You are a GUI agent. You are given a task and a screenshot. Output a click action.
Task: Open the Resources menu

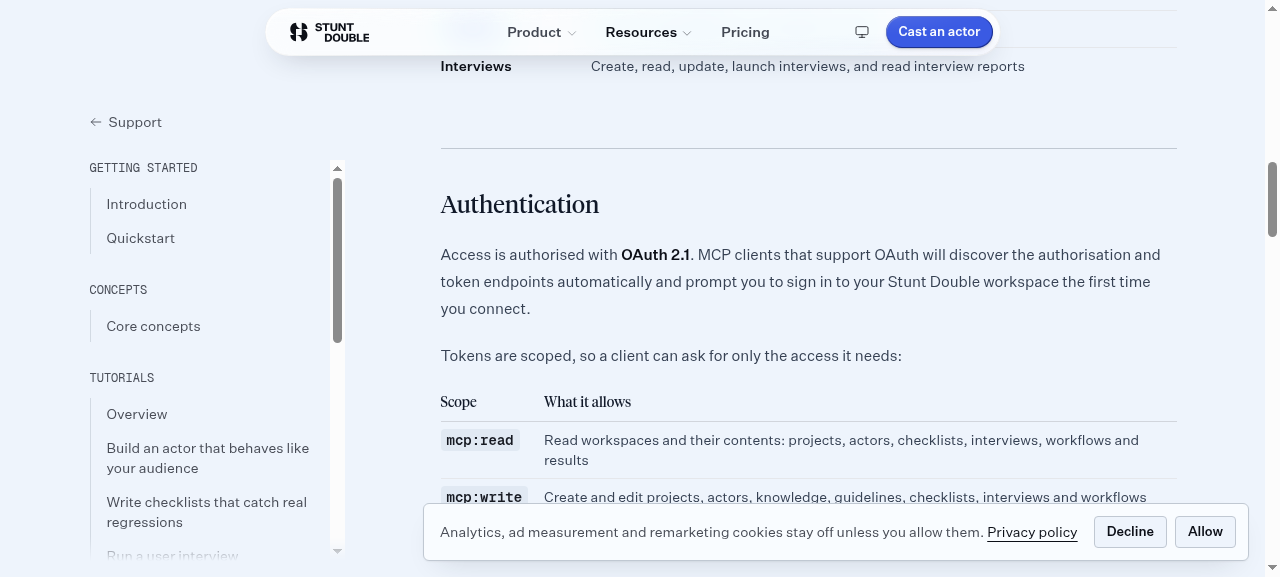[648, 32]
